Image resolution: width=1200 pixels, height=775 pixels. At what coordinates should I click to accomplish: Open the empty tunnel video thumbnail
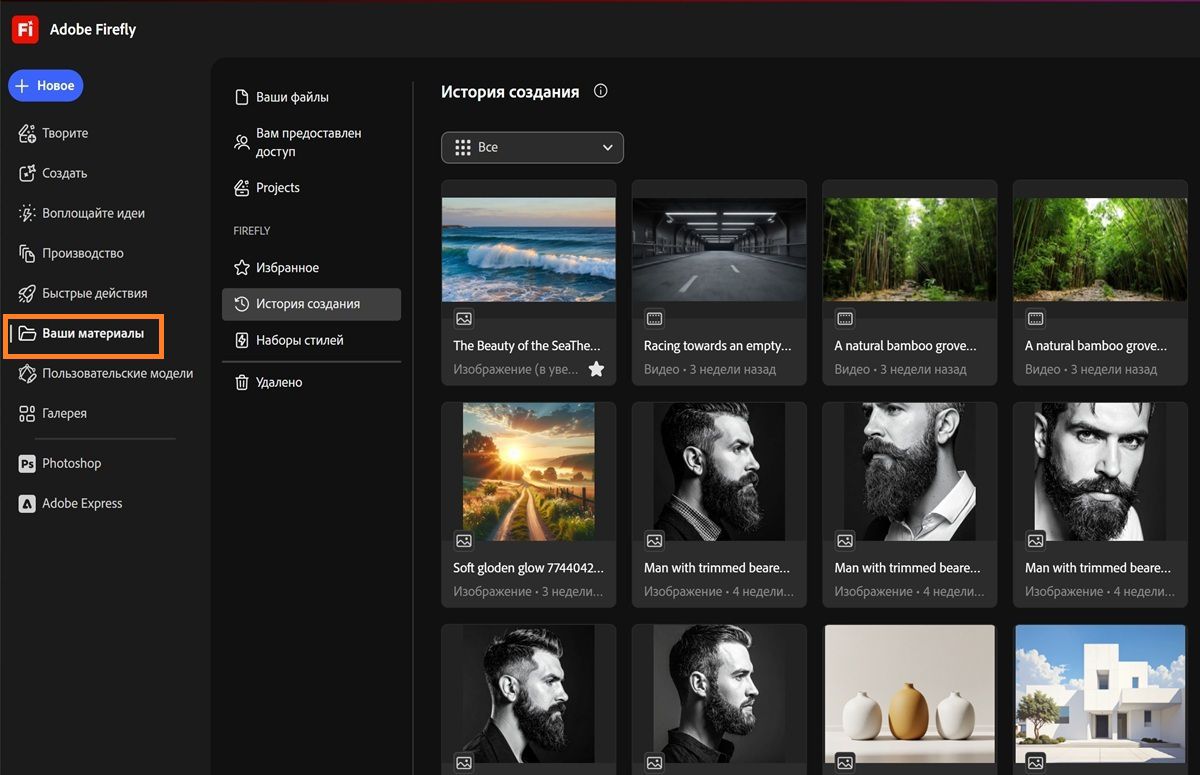pyautogui.click(x=719, y=249)
